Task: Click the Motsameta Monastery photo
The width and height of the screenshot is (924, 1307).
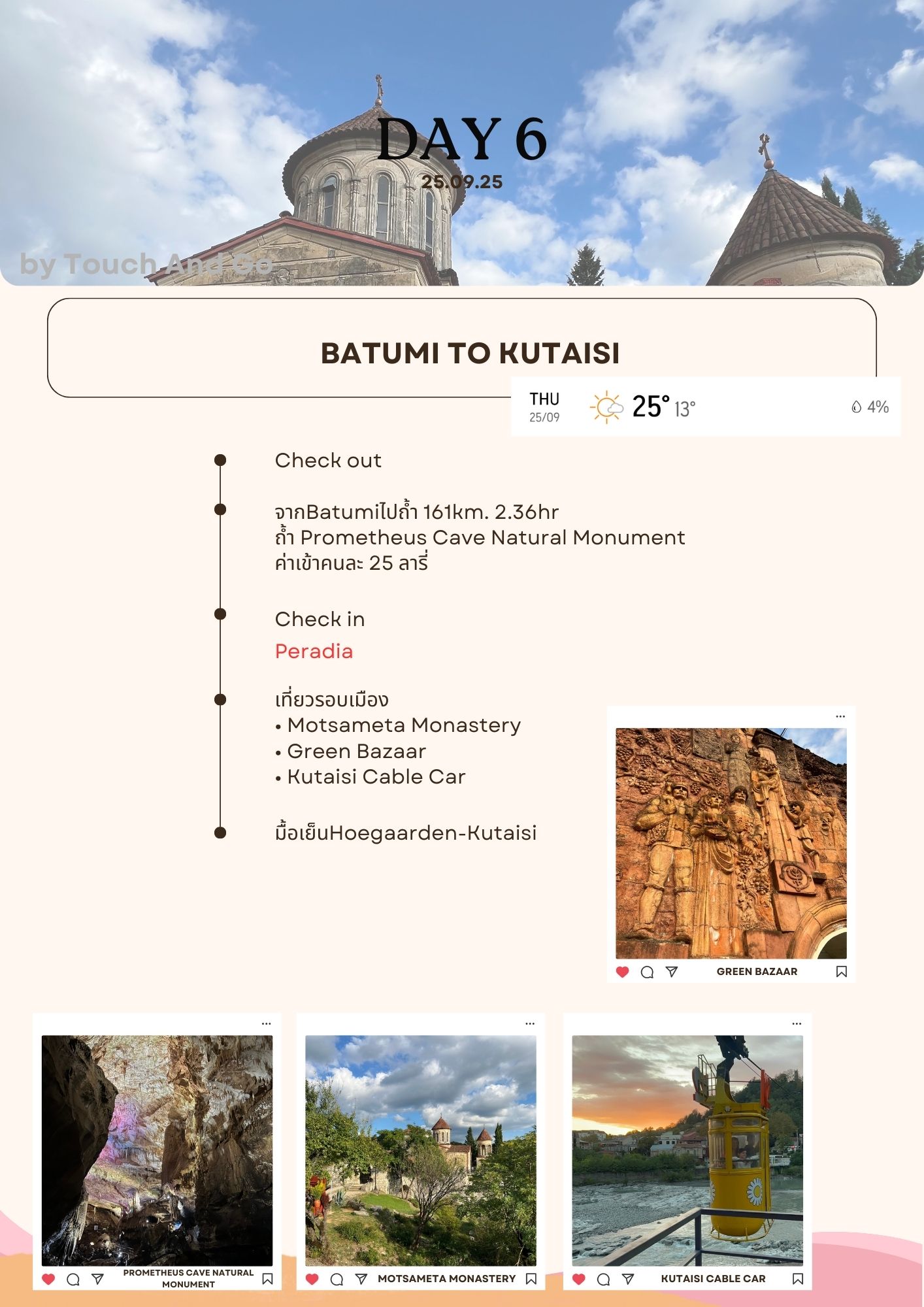Action: pos(421,1150)
